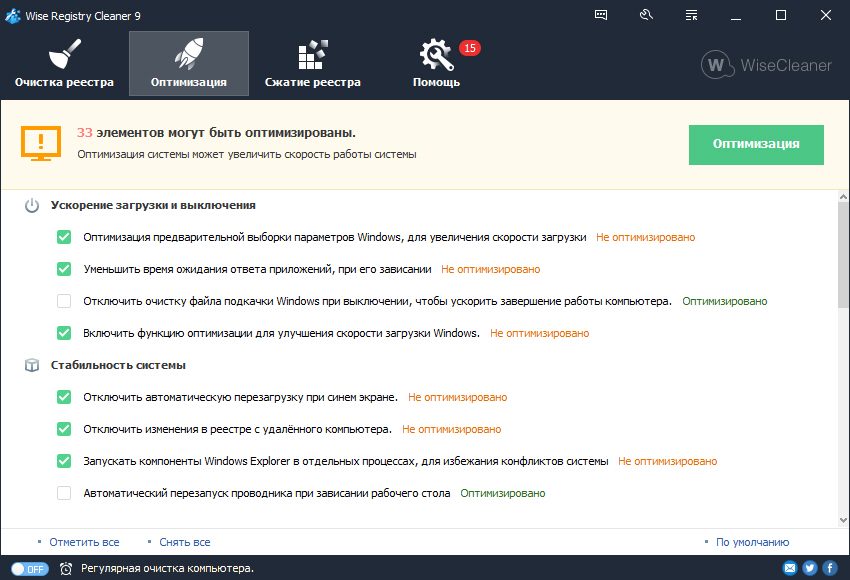Uncheck Уменьшить время ожидания ответа приложений

pyautogui.click(x=64, y=269)
